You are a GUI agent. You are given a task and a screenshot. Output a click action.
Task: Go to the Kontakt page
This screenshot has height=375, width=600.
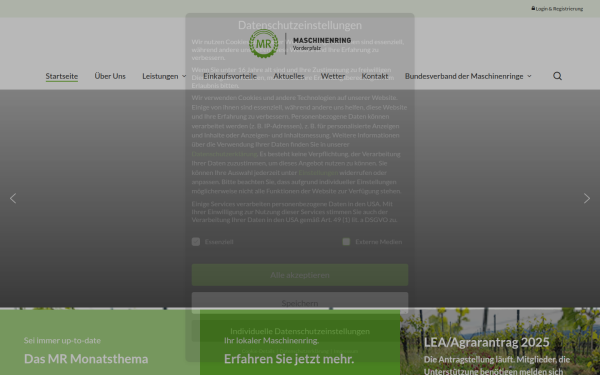point(375,76)
